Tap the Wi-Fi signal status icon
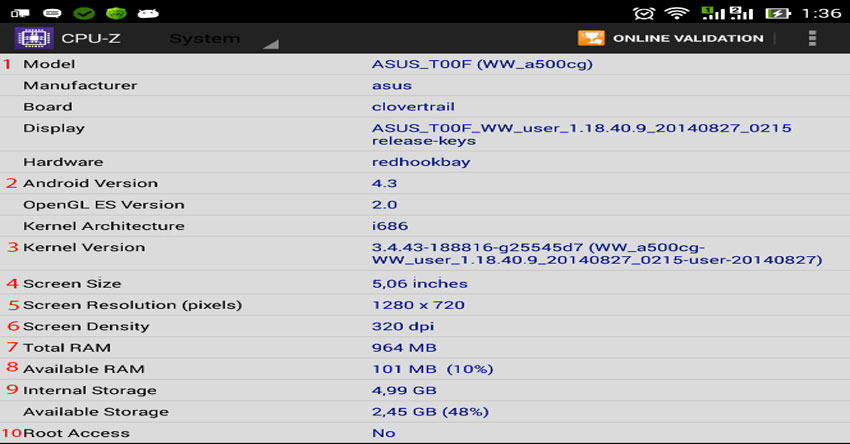The width and height of the screenshot is (850, 444). (x=677, y=12)
